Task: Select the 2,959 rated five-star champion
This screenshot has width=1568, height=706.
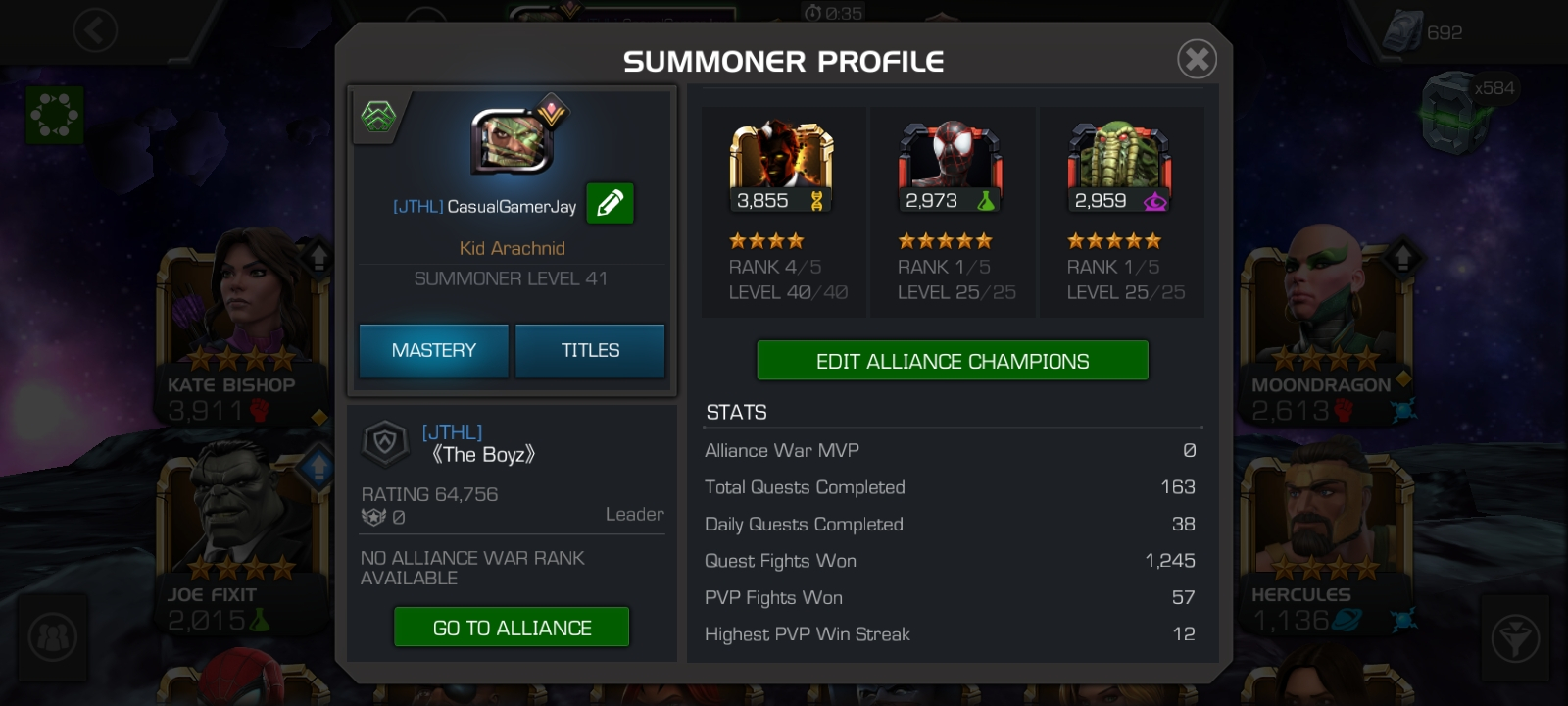Action: (1121, 212)
